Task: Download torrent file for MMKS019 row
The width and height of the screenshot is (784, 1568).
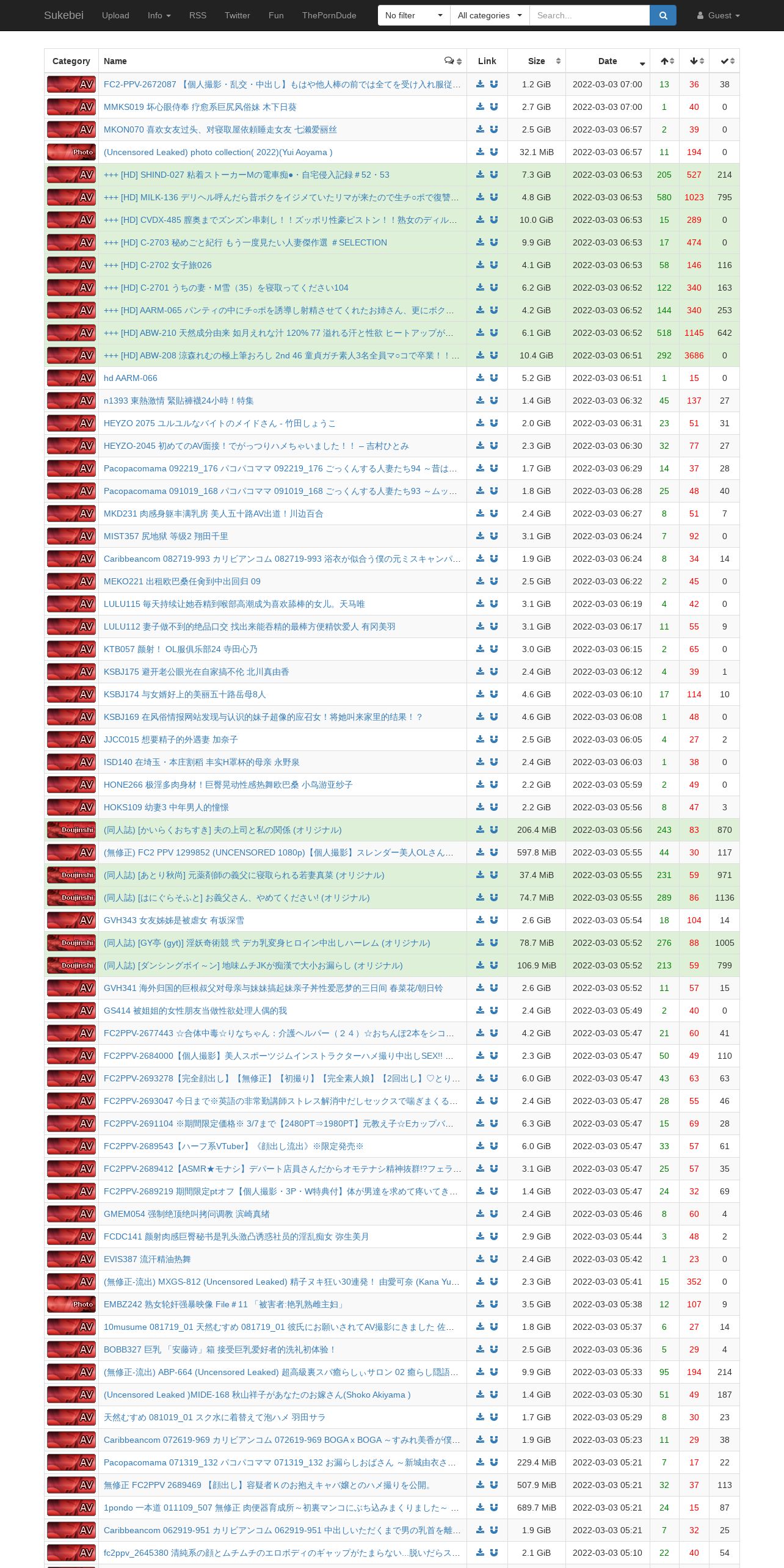Action: 480,107
